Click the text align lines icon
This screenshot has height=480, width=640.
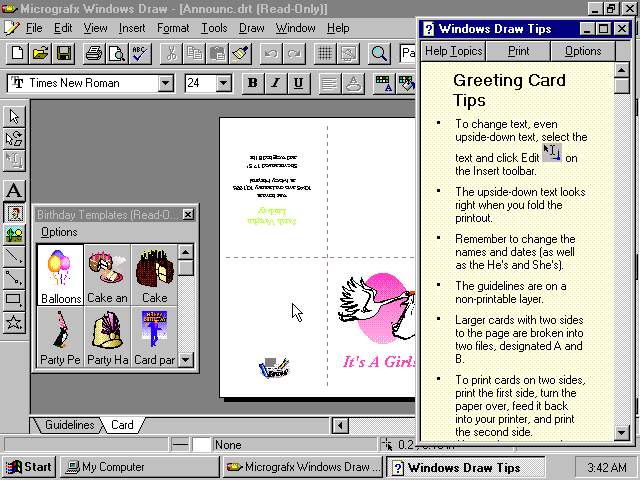329,83
